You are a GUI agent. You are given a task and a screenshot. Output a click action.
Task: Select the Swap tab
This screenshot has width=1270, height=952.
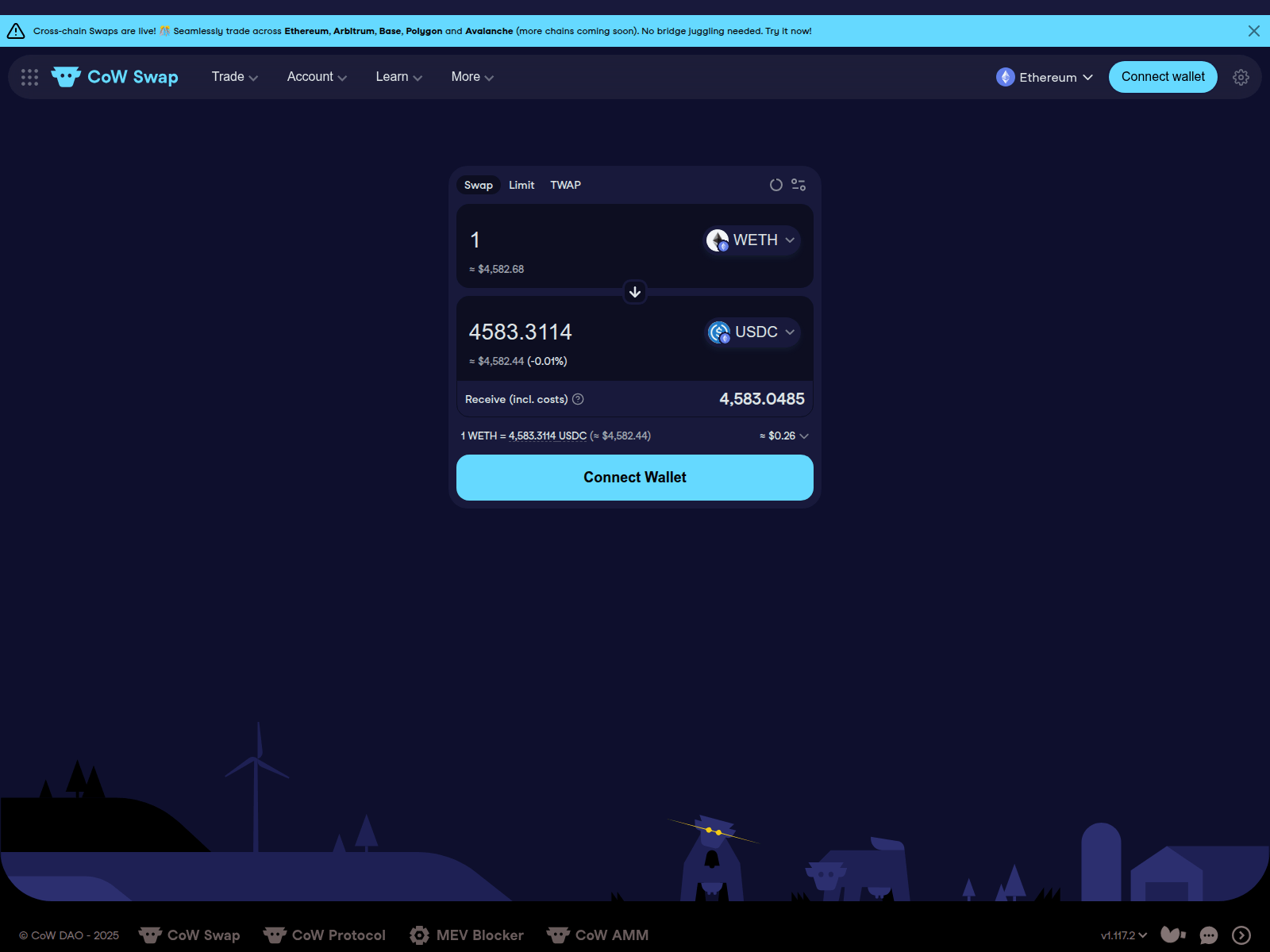[479, 185]
